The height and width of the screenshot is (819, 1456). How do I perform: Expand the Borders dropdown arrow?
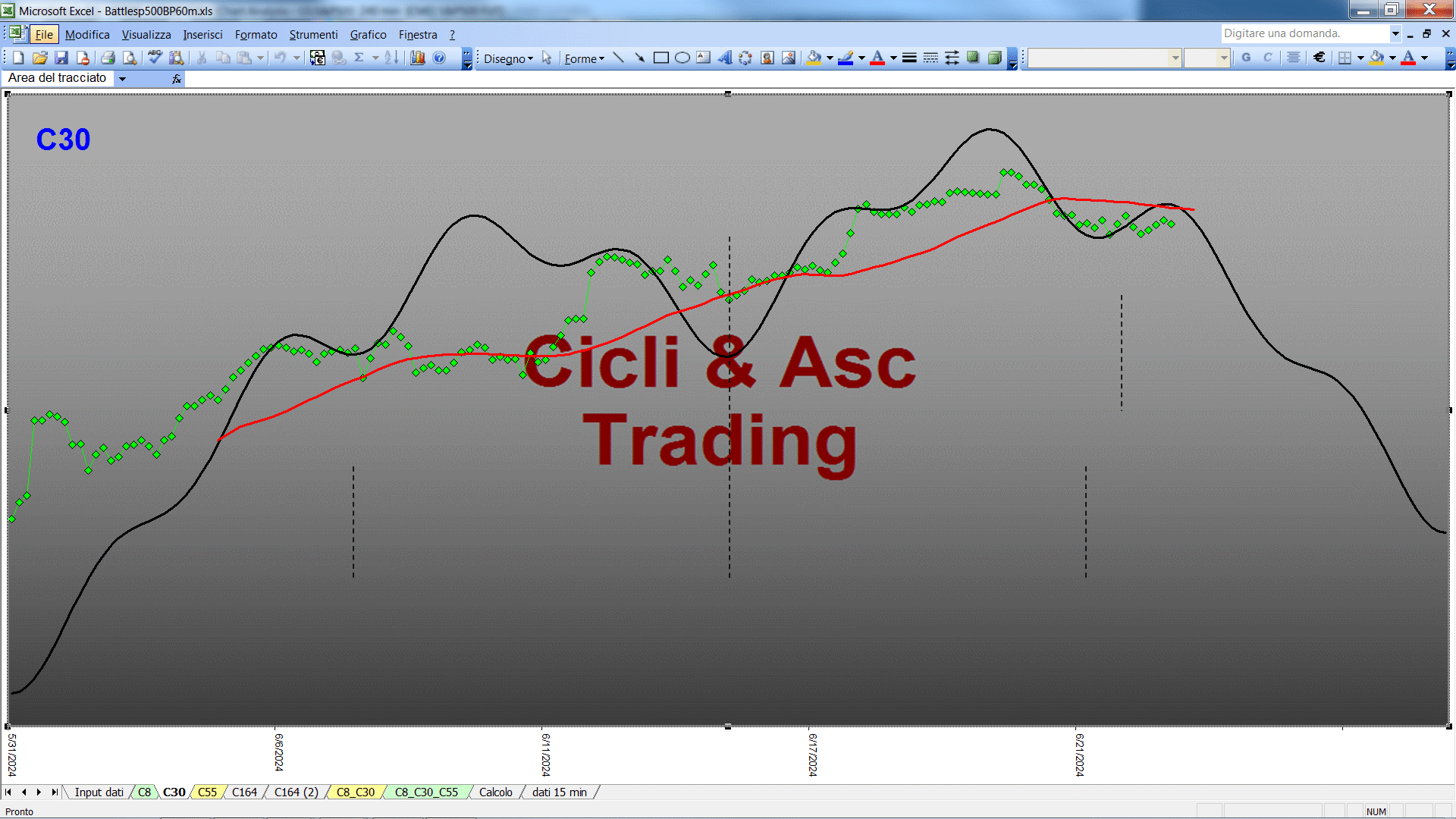click(1360, 58)
